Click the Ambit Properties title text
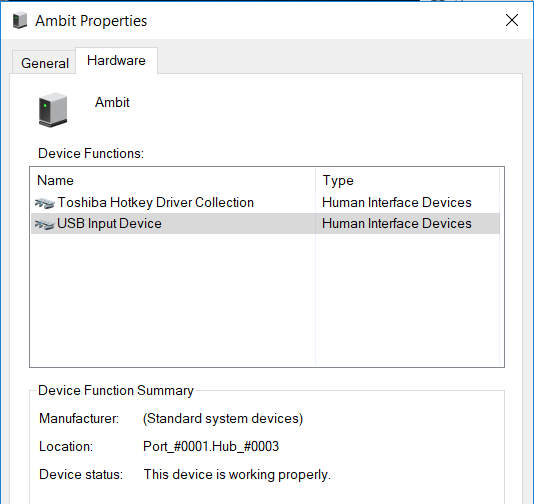The height and width of the screenshot is (504, 534). (x=91, y=21)
